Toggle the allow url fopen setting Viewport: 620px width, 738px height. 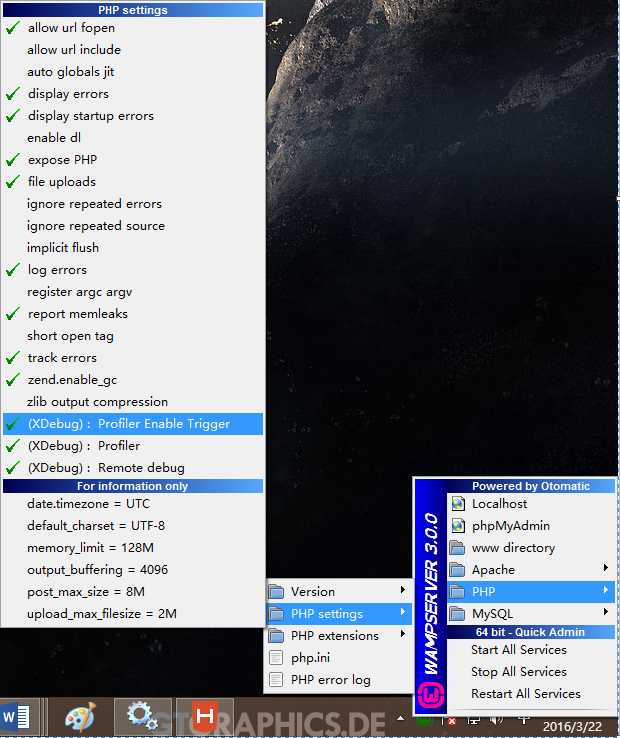coord(133,28)
